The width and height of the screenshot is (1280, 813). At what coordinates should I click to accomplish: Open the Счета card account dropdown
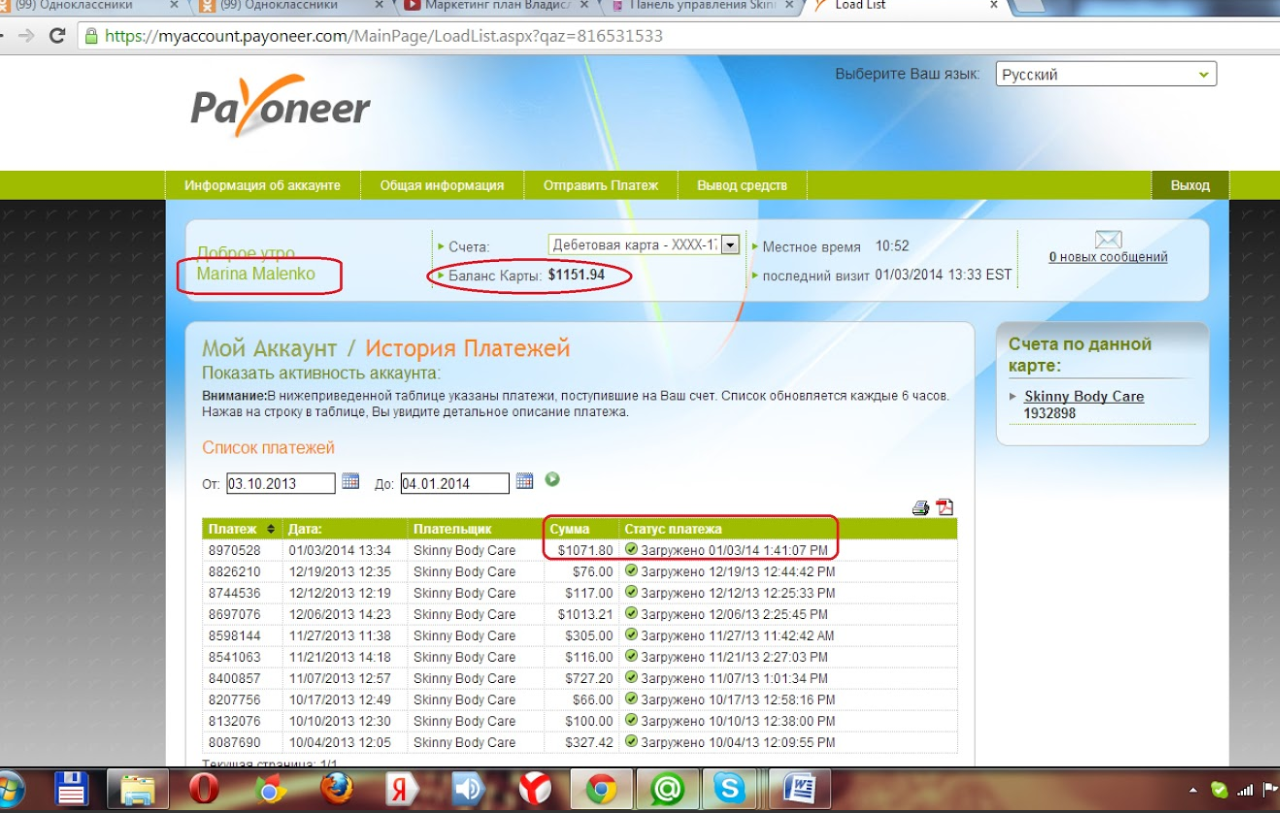click(644, 245)
